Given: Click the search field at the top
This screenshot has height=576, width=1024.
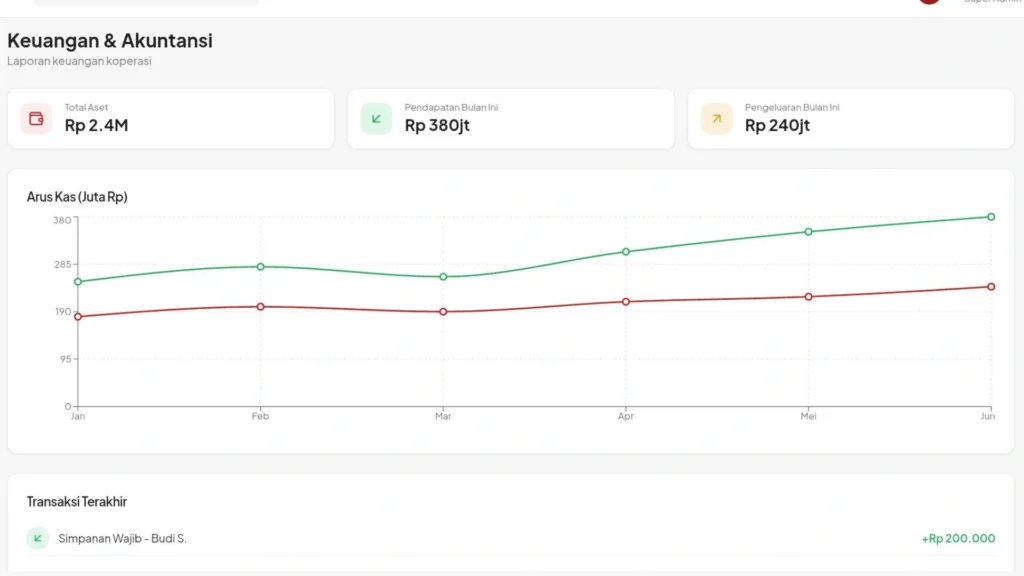Looking at the screenshot, I should [145, 3].
